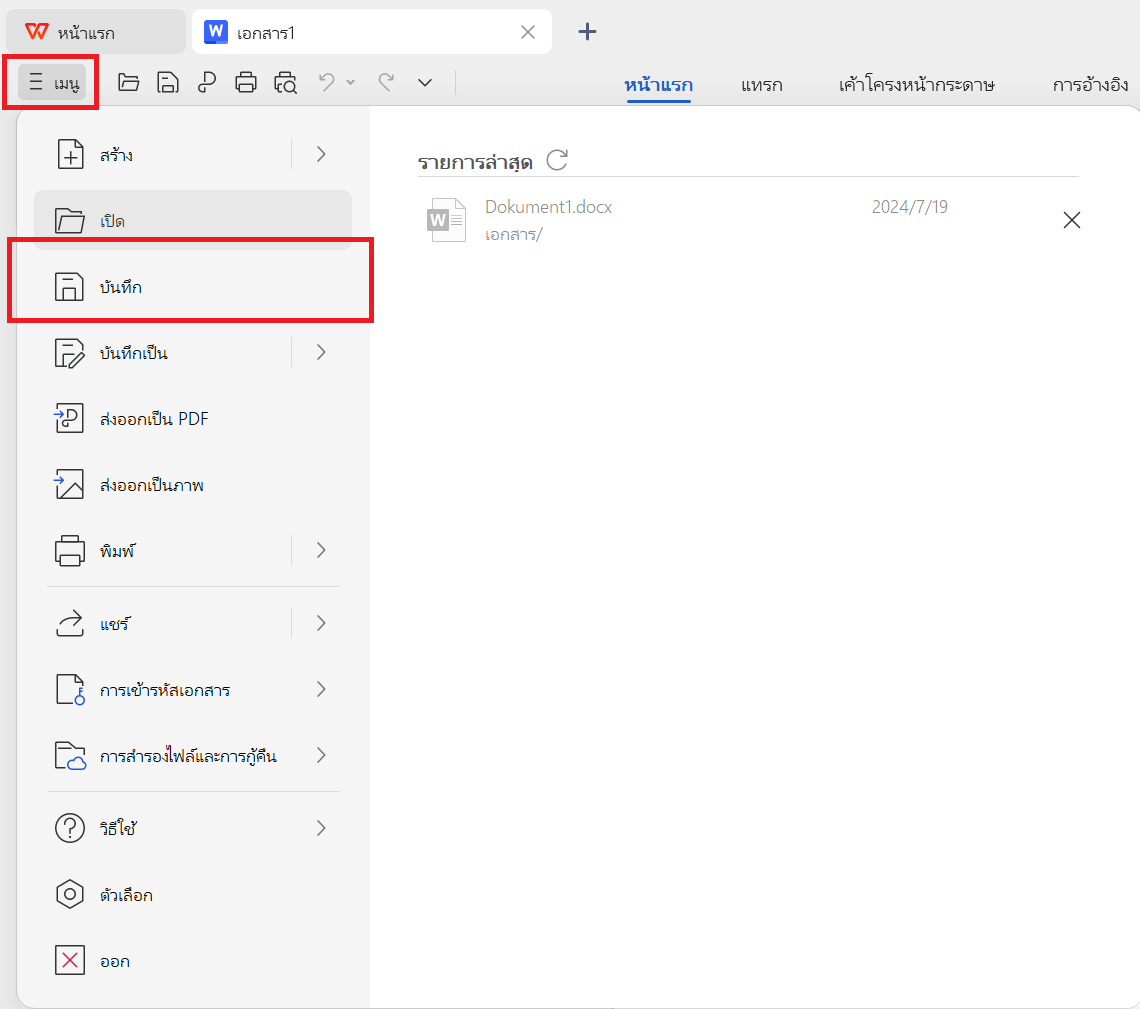The height and width of the screenshot is (1009, 1140).
Task: Select the Print icon on the toolbar
Action: point(245,82)
